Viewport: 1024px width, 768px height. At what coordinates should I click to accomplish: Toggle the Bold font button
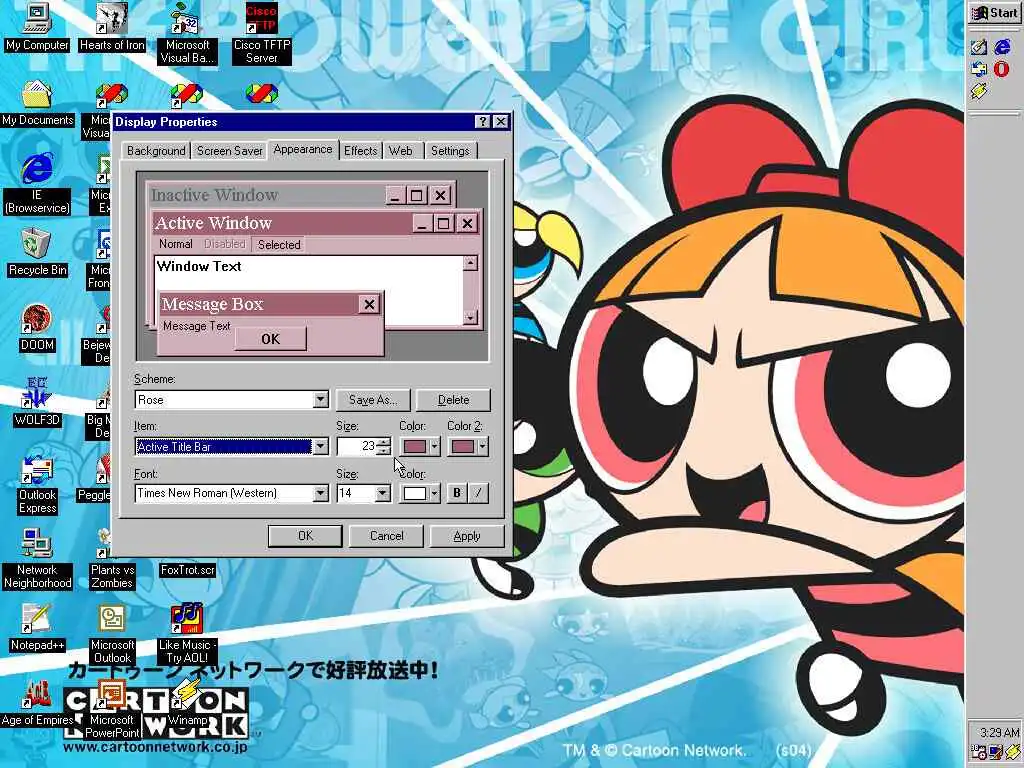coord(456,493)
